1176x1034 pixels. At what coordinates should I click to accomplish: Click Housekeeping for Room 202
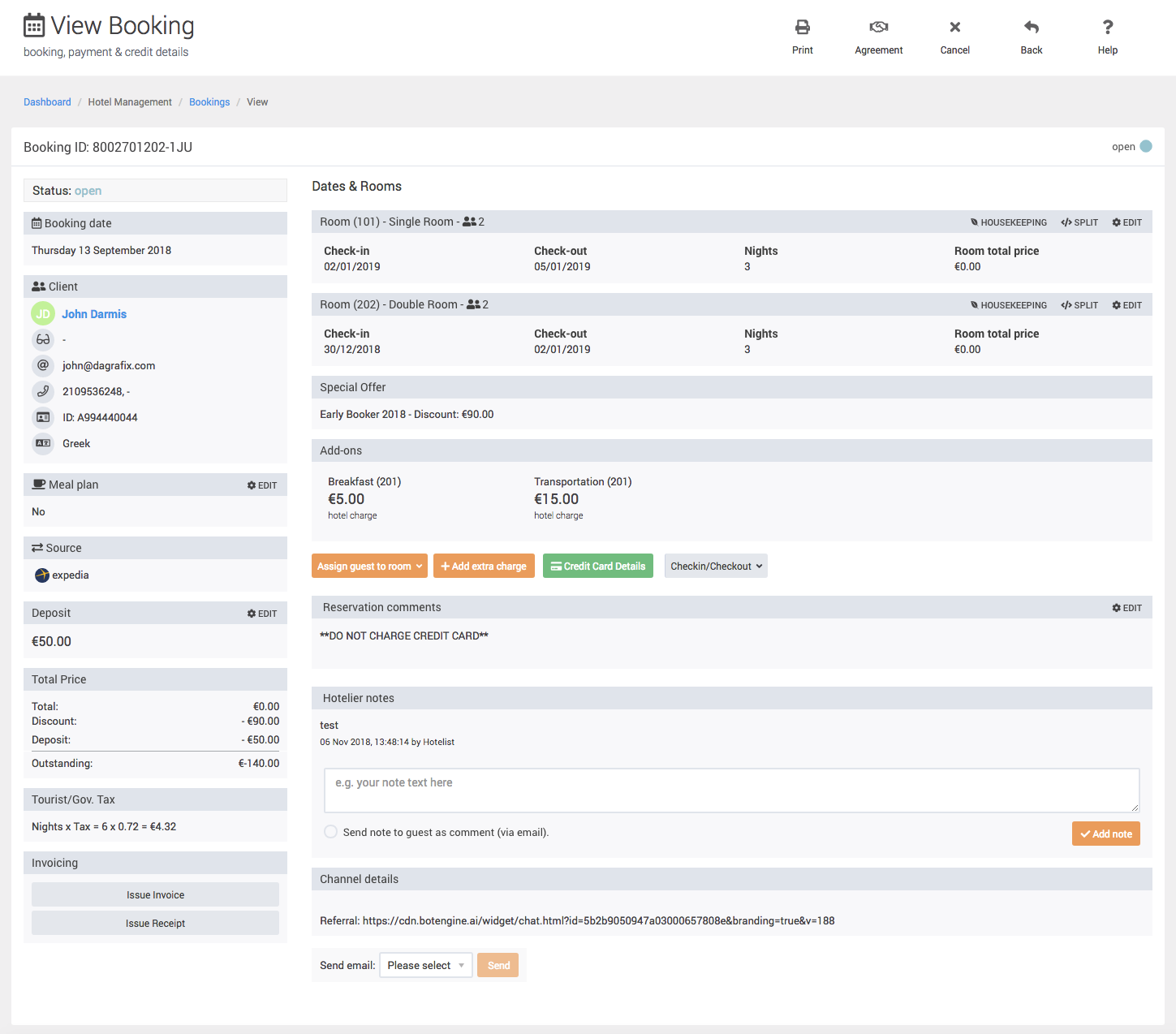click(x=1009, y=305)
